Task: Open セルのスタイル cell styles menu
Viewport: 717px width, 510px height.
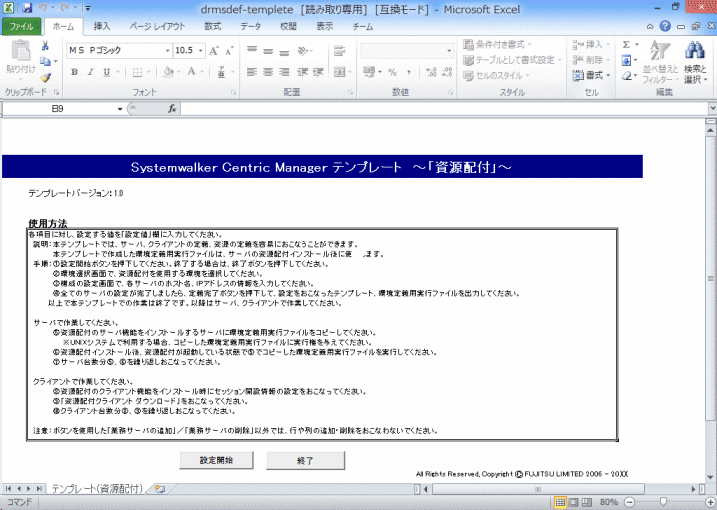Action: 496,75
